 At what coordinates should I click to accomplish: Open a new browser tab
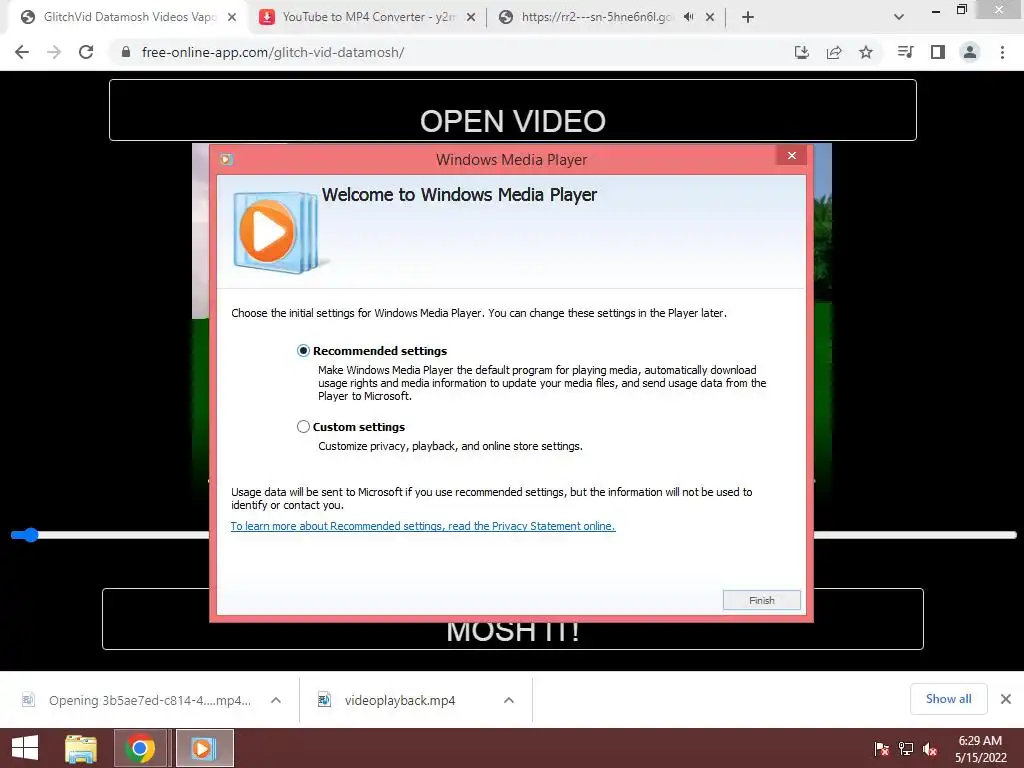tap(748, 18)
